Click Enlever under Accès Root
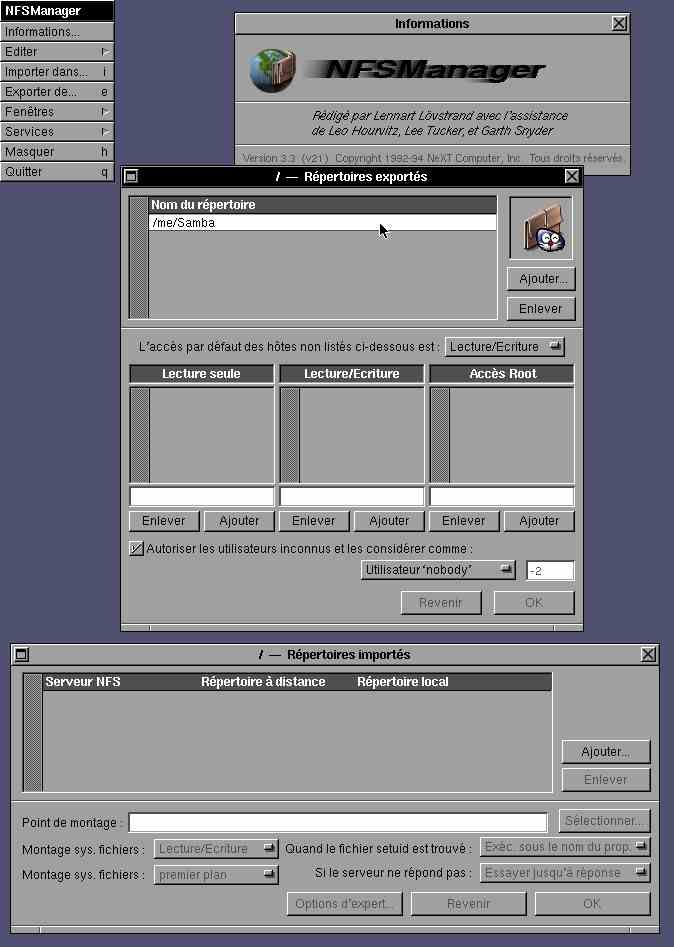The image size is (674, 947). click(463, 521)
